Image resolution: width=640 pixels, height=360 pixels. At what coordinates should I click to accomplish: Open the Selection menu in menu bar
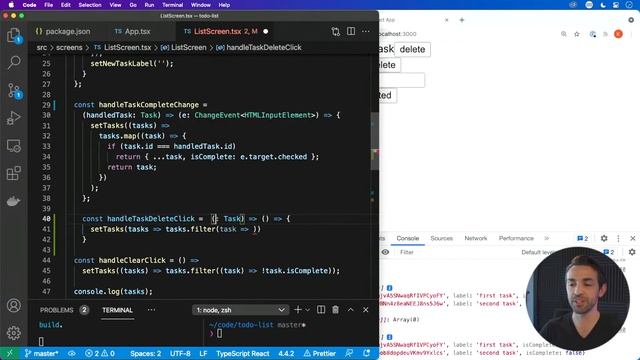tap(90, 5)
